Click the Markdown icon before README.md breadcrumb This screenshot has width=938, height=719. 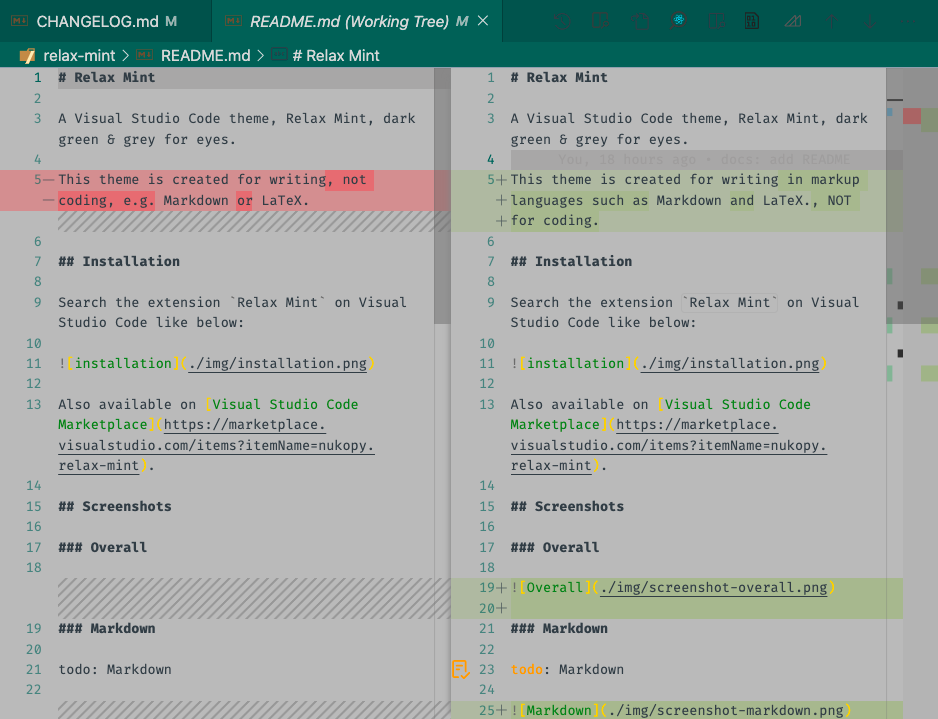pos(144,55)
